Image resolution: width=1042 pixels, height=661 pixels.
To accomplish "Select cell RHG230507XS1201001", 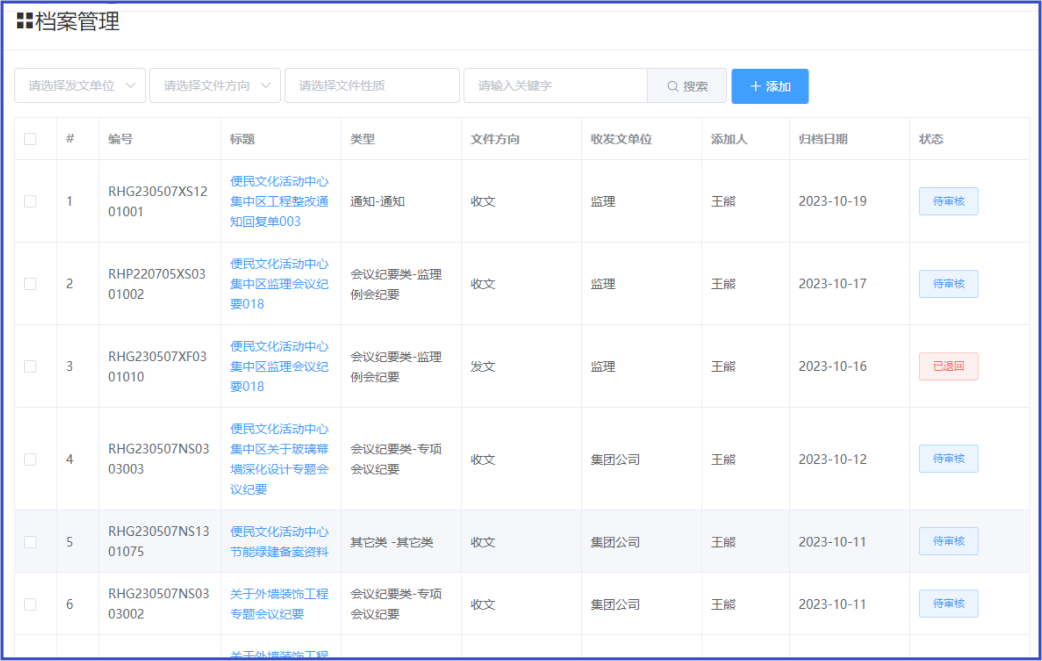I will [158, 201].
